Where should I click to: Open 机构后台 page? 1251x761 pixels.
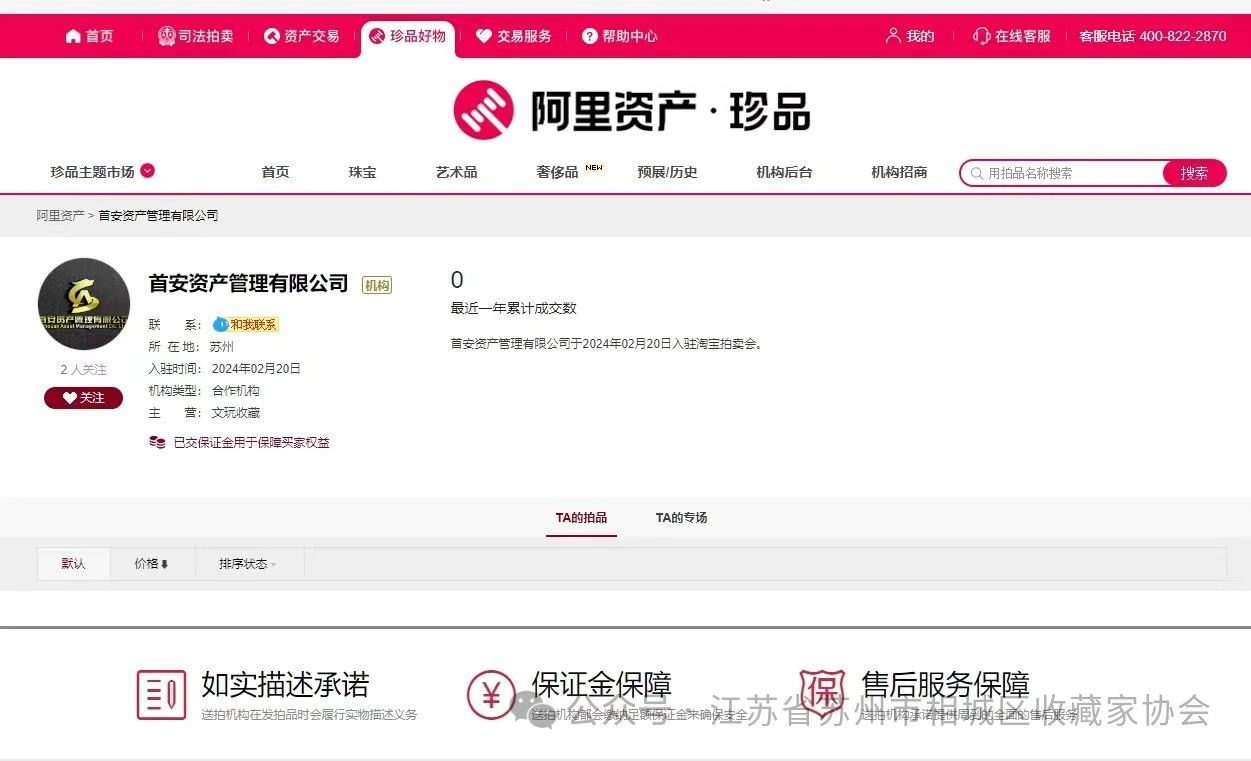[784, 172]
